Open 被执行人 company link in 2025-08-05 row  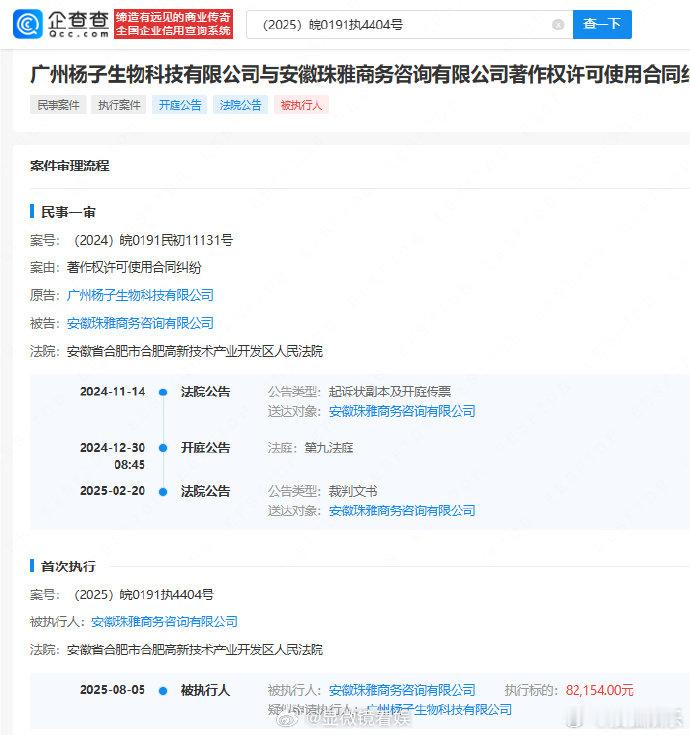(x=402, y=690)
